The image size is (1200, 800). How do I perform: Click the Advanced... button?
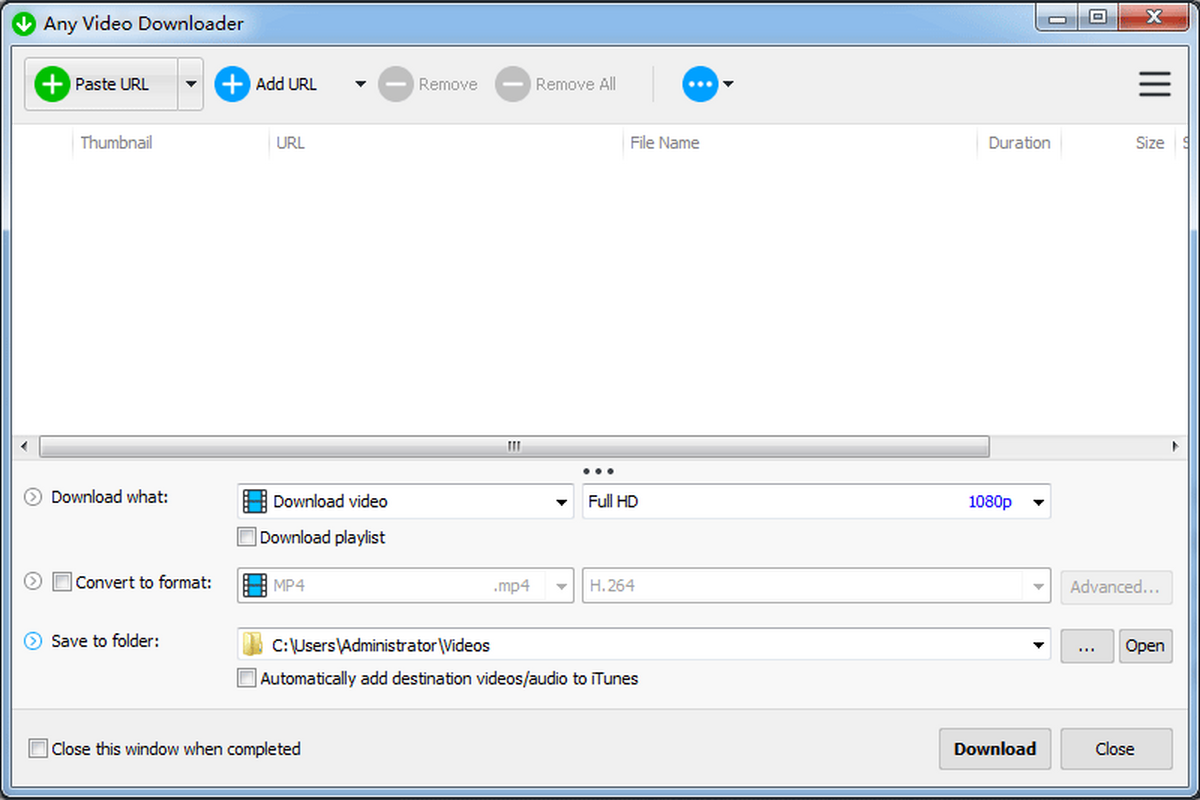tap(1117, 586)
